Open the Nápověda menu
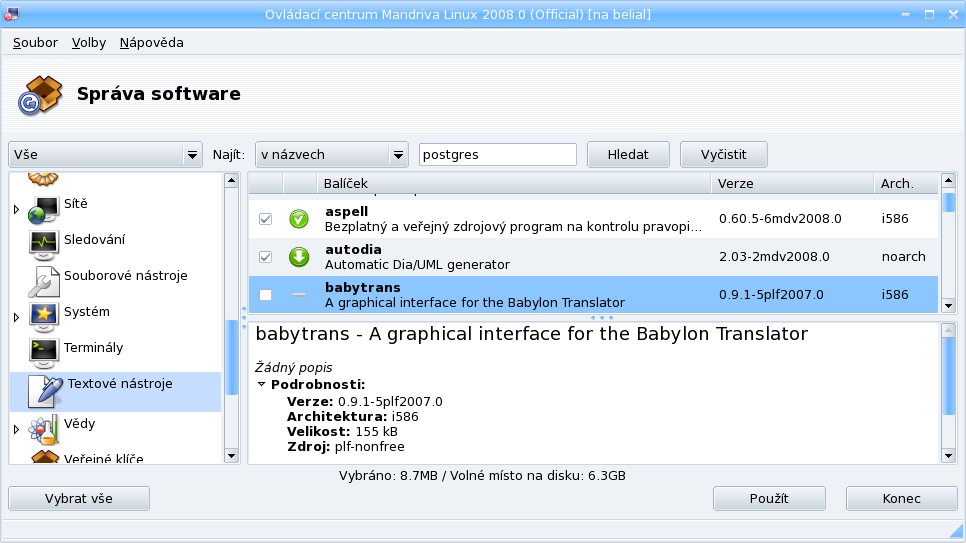The width and height of the screenshot is (966, 543). click(152, 43)
